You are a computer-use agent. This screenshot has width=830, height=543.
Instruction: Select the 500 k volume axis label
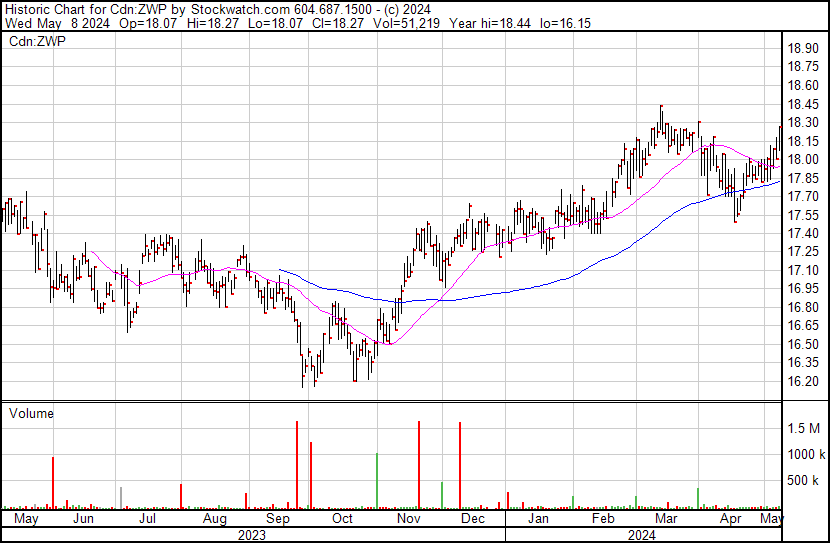[804, 481]
